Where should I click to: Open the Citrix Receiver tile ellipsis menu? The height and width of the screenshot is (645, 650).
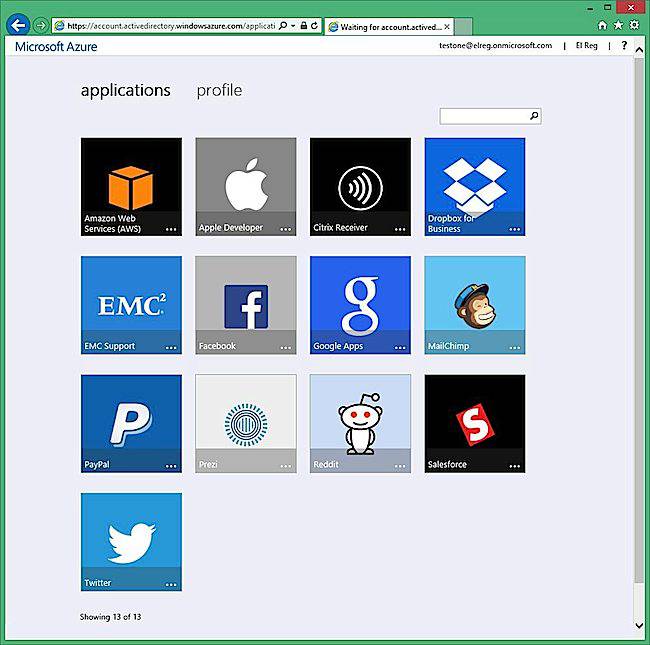[400, 229]
